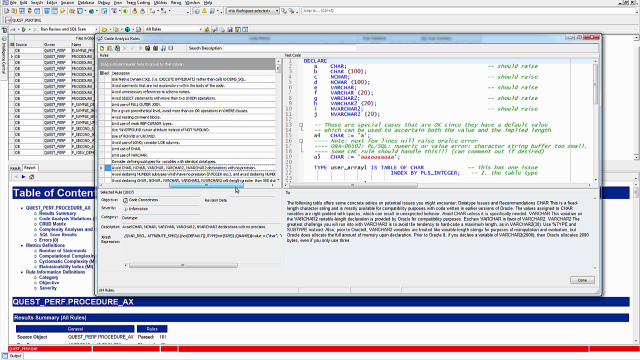Click the home icon in the Report pane
The width and height of the screenshot is (640, 360).
point(31,177)
